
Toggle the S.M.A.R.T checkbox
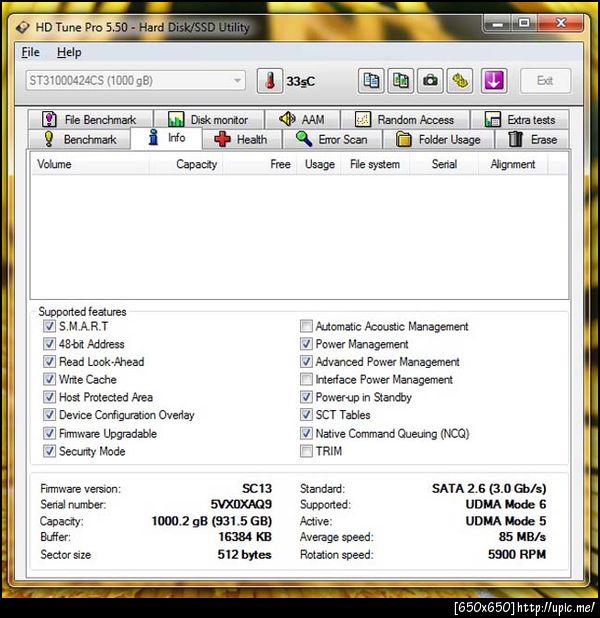click(x=49, y=326)
